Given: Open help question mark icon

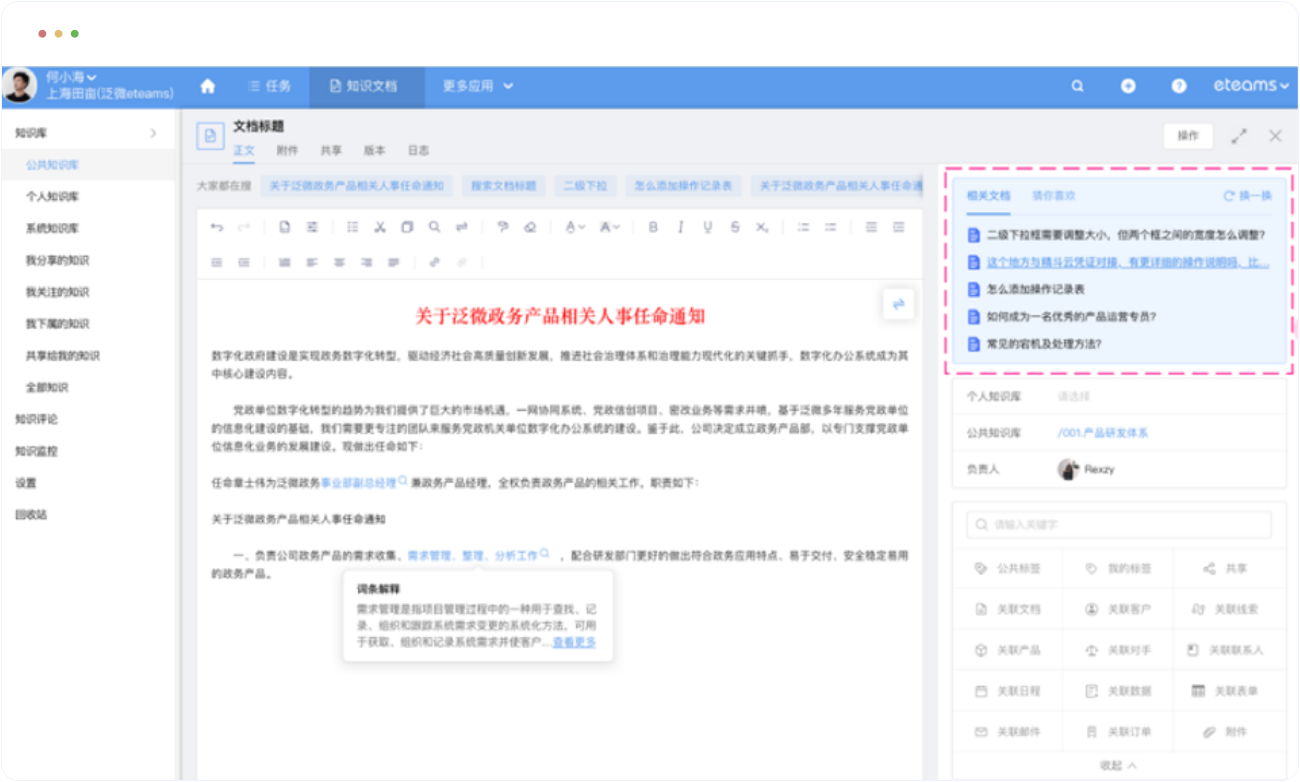Looking at the screenshot, I should (1179, 86).
